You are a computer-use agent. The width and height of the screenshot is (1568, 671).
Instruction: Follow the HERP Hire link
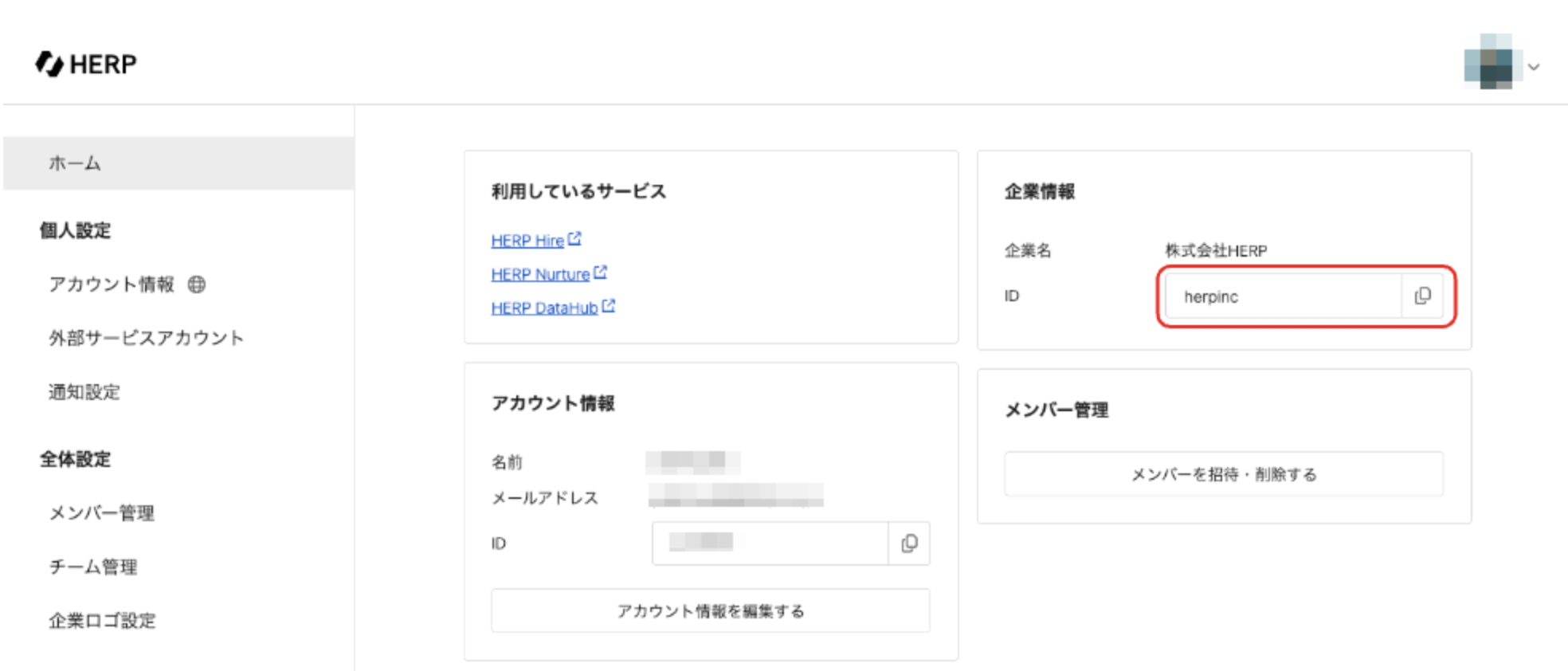pos(527,241)
